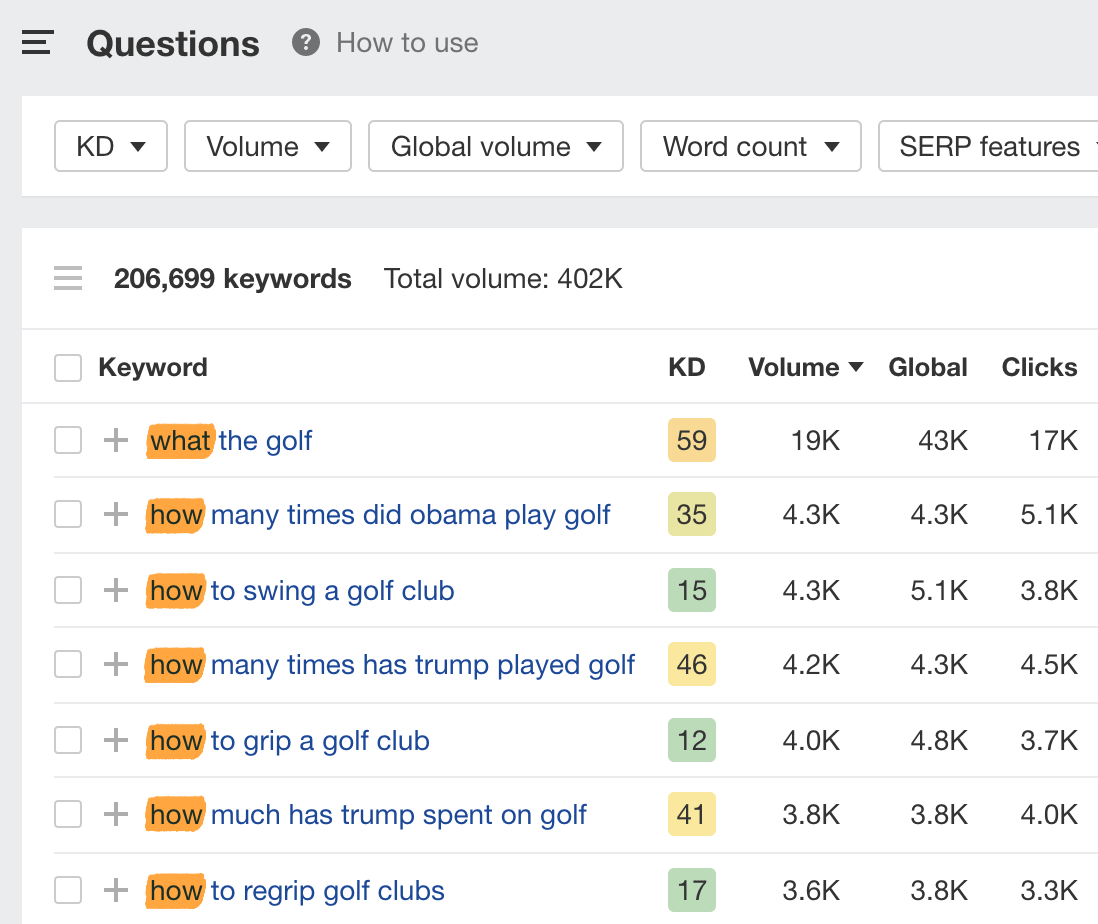Viewport: 1098px width, 924px height.
Task: Open the Word count filter dropdown
Action: pos(750,147)
